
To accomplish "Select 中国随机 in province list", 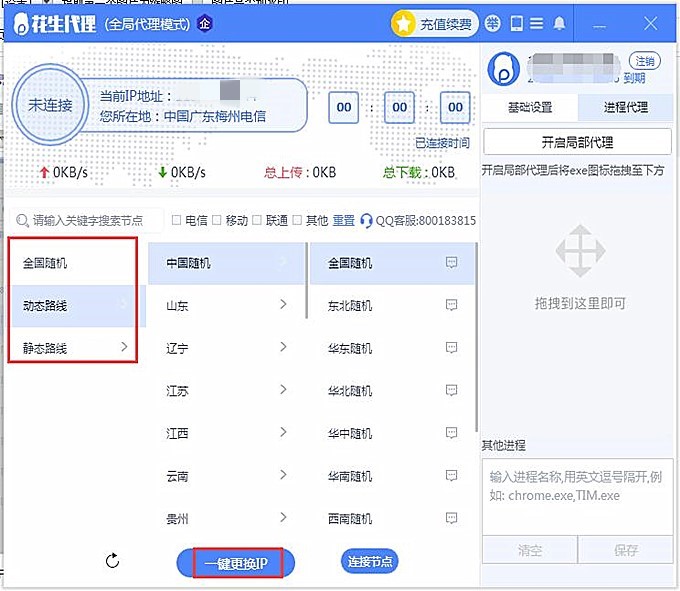I will coord(226,263).
